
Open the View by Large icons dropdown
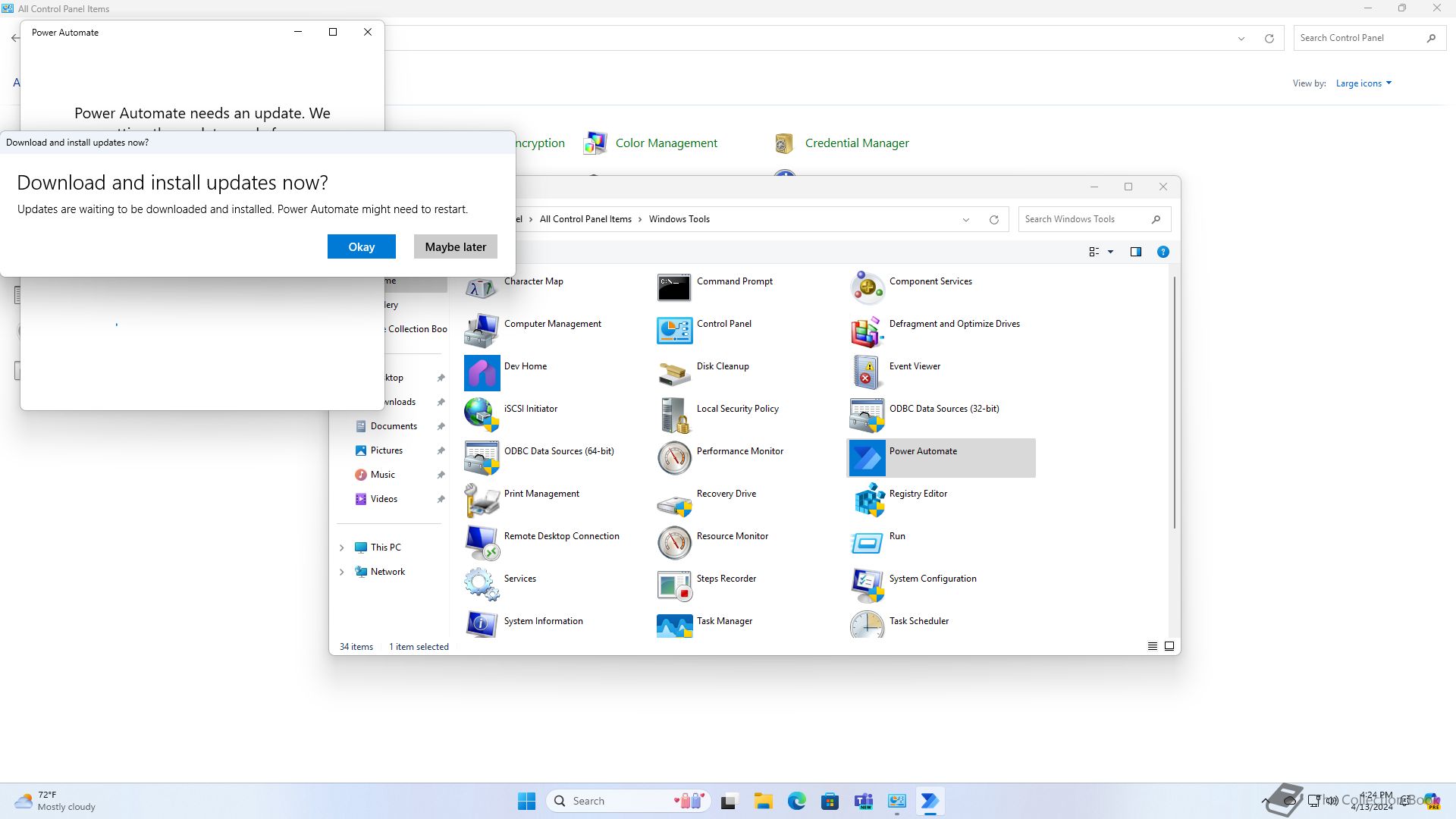pos(1363,83)
